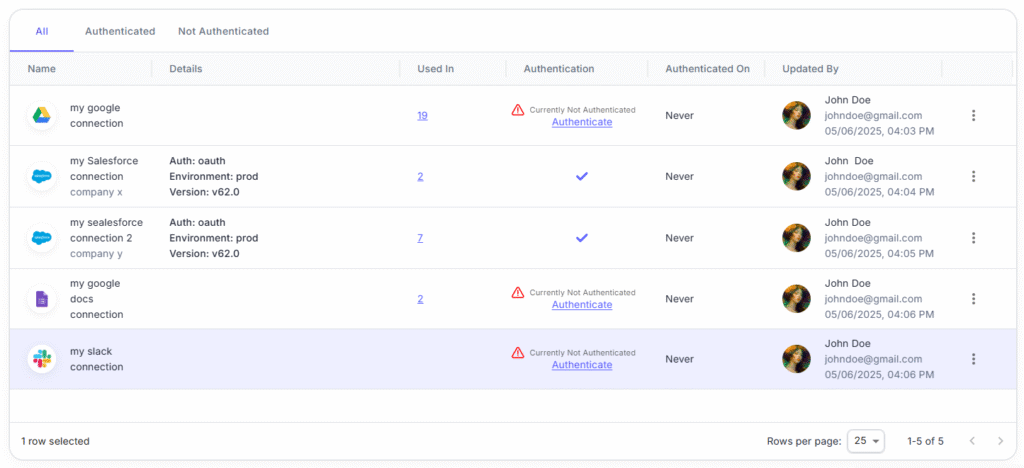Click the Slack logo icon

pyautogui.click(x=42, y=359)
